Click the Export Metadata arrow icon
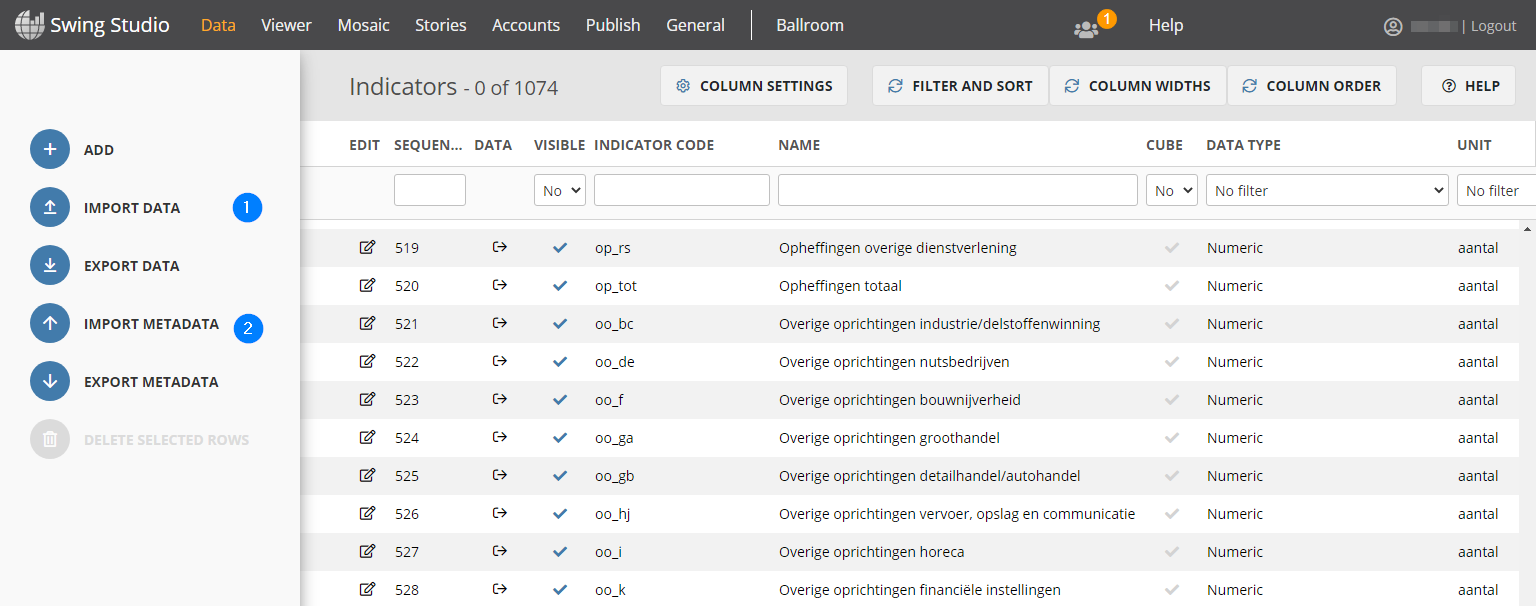The image size is (1536, 606). (50, 382)
